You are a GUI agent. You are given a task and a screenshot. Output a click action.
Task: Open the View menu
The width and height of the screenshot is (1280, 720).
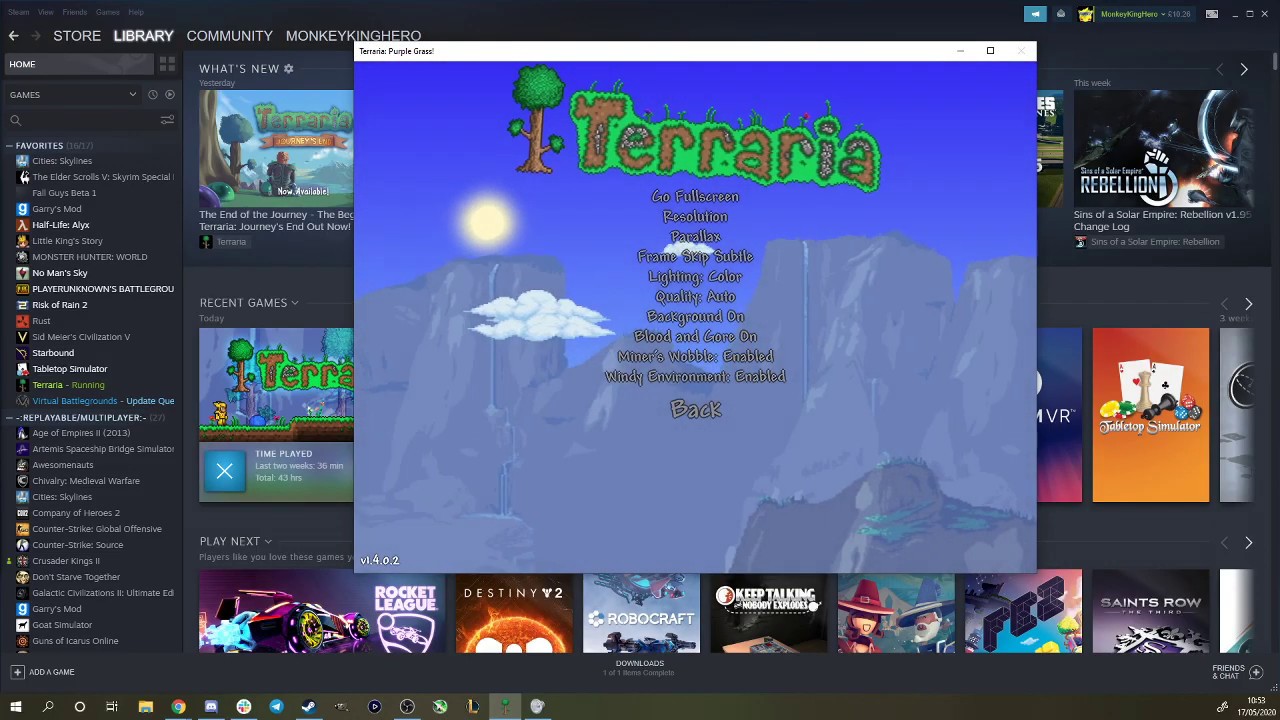pyautogui.click(x=46, y=12)
